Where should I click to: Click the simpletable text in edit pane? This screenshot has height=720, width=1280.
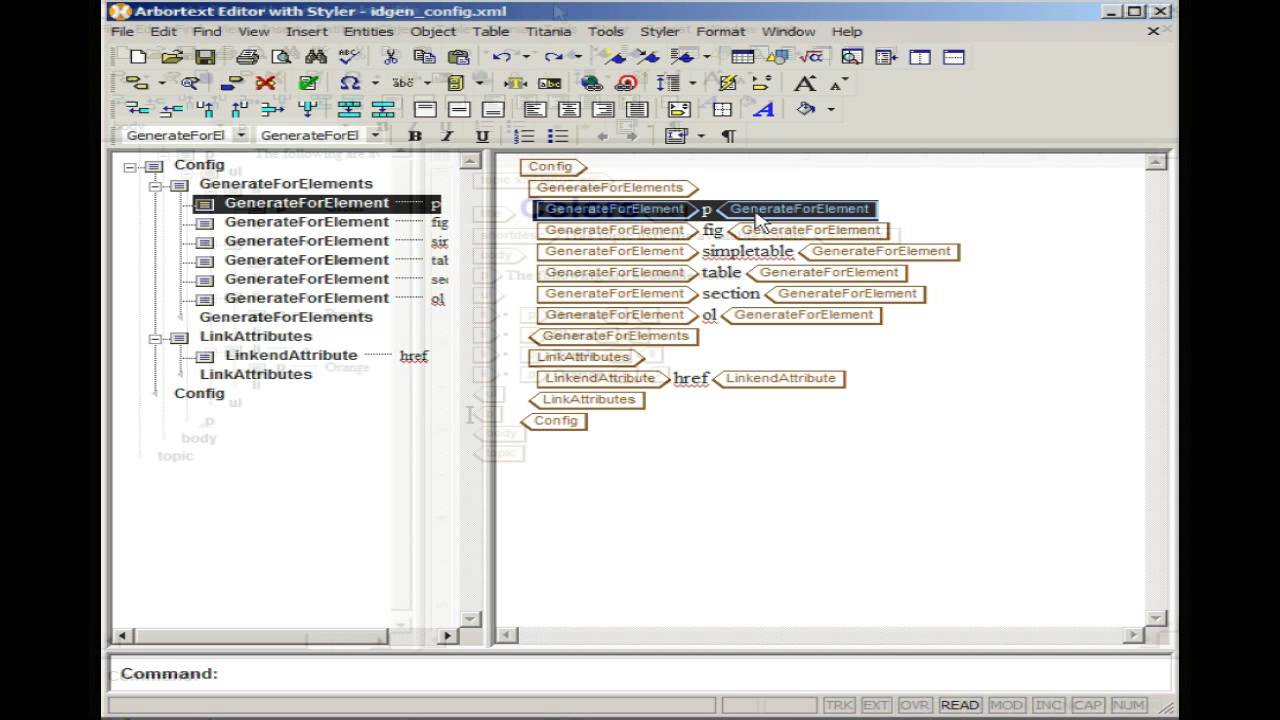click(x=747, y=251)
